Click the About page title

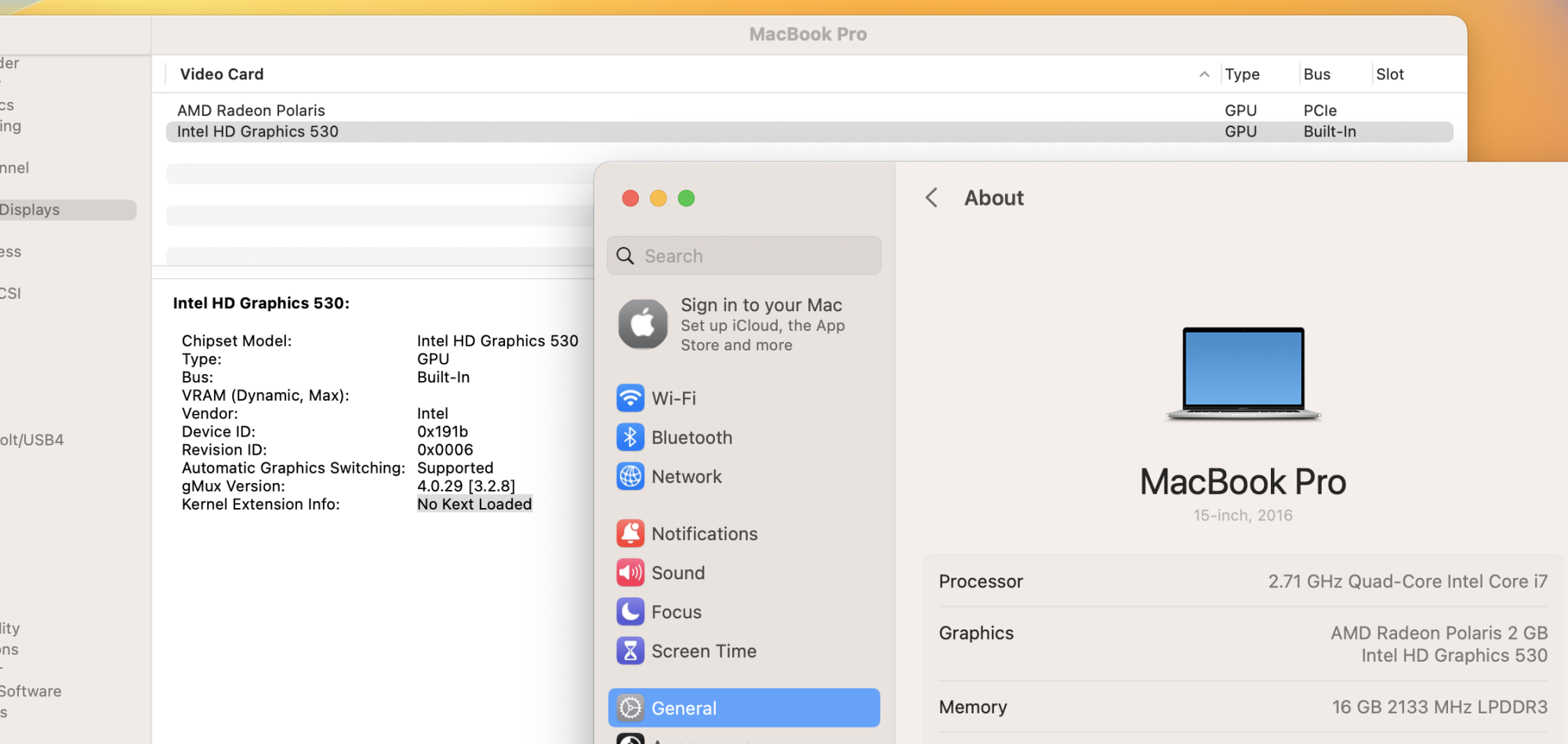[x=994, y=198]
